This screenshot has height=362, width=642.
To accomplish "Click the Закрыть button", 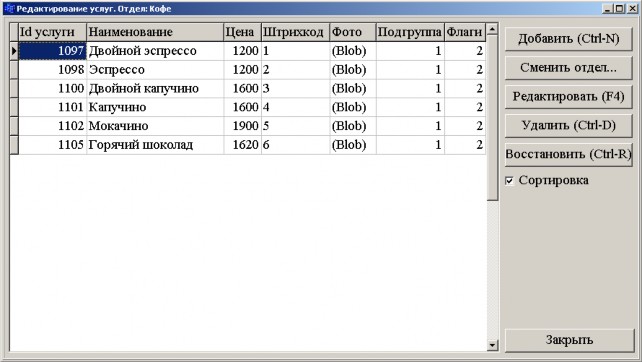I will coord(569,340).
